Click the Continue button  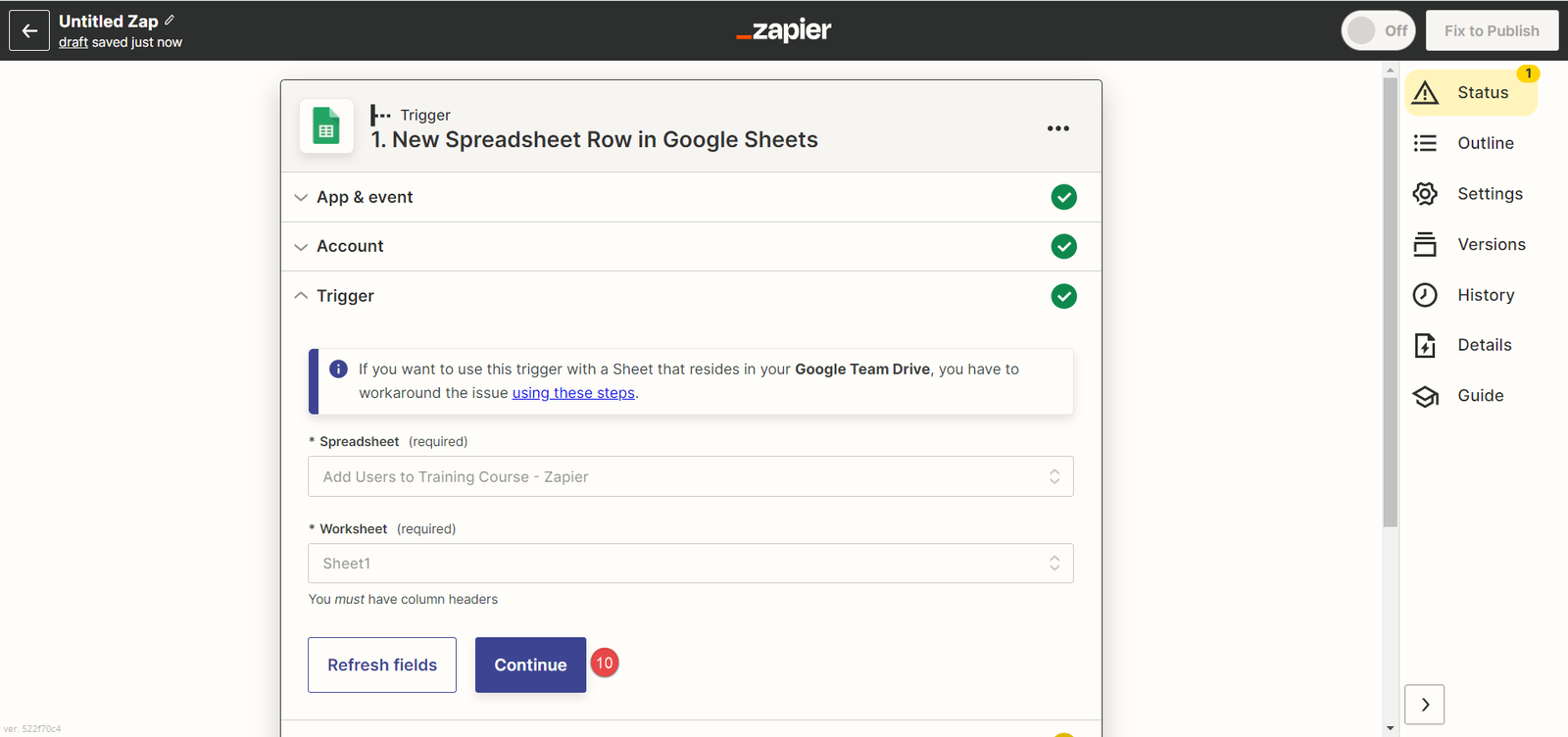(530, 664)
